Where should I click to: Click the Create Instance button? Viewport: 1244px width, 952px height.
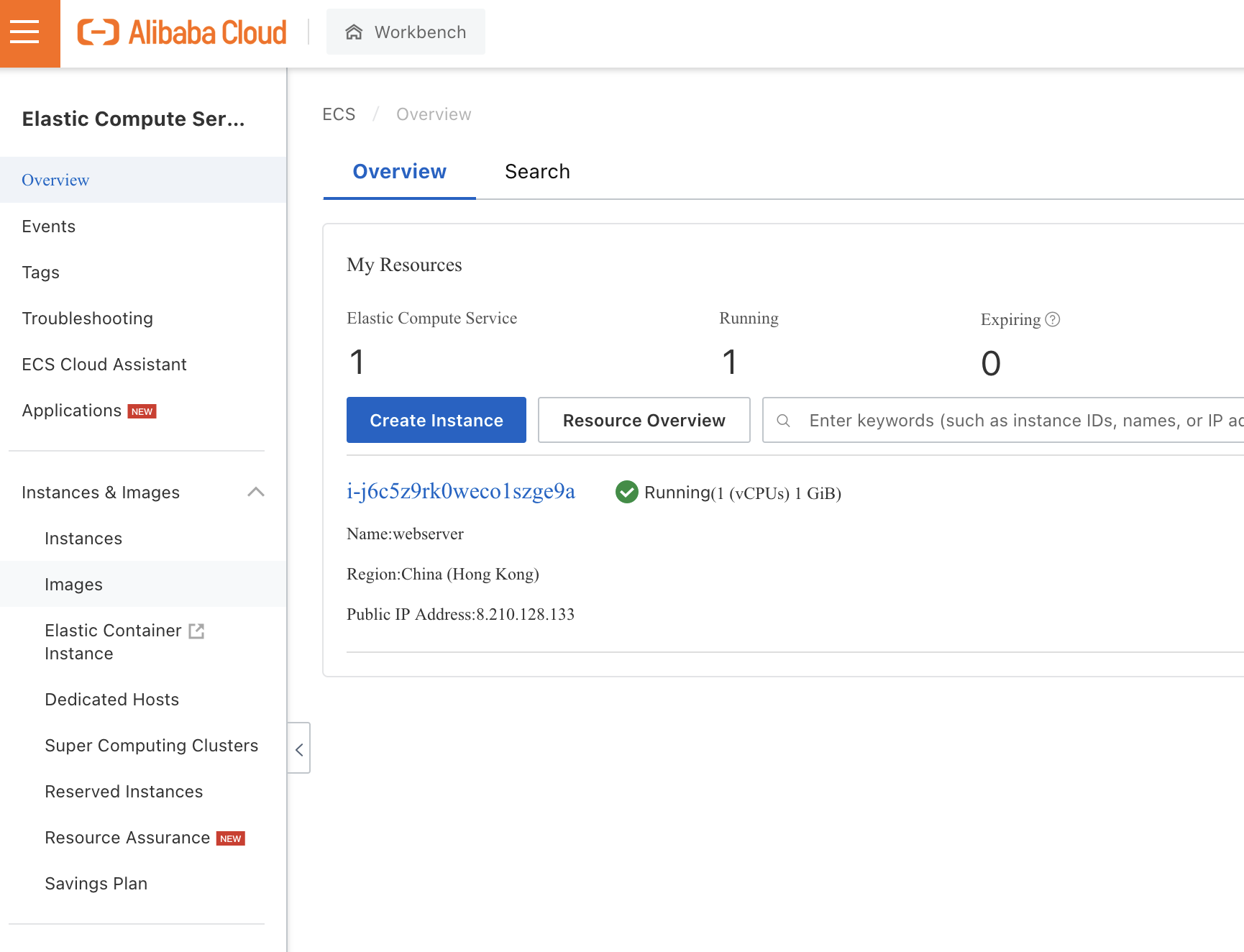(x=436, y=420)
